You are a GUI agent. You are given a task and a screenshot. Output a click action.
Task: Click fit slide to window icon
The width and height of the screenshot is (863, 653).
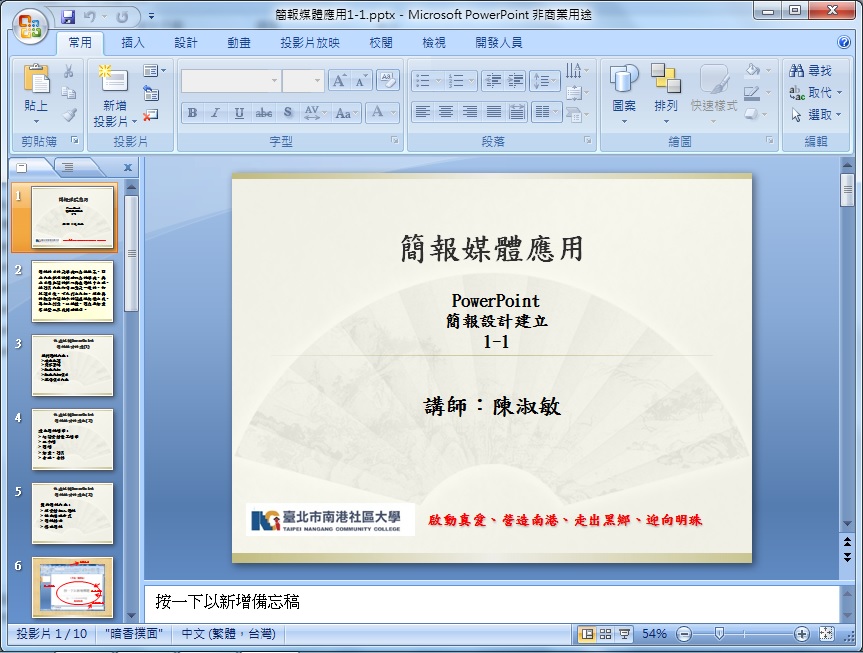[x=827, y=634]
